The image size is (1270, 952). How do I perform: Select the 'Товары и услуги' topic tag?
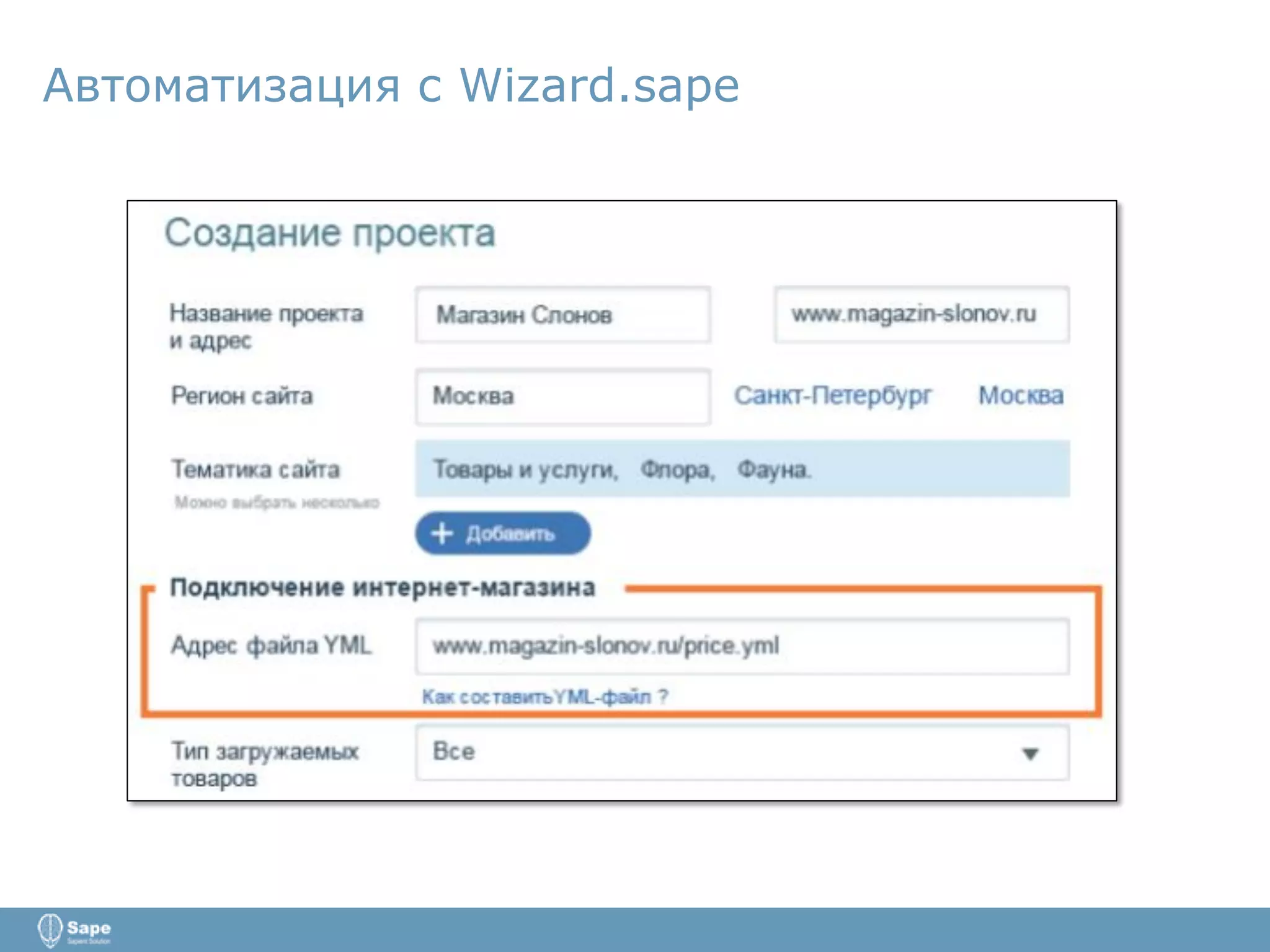click(525, 470)
